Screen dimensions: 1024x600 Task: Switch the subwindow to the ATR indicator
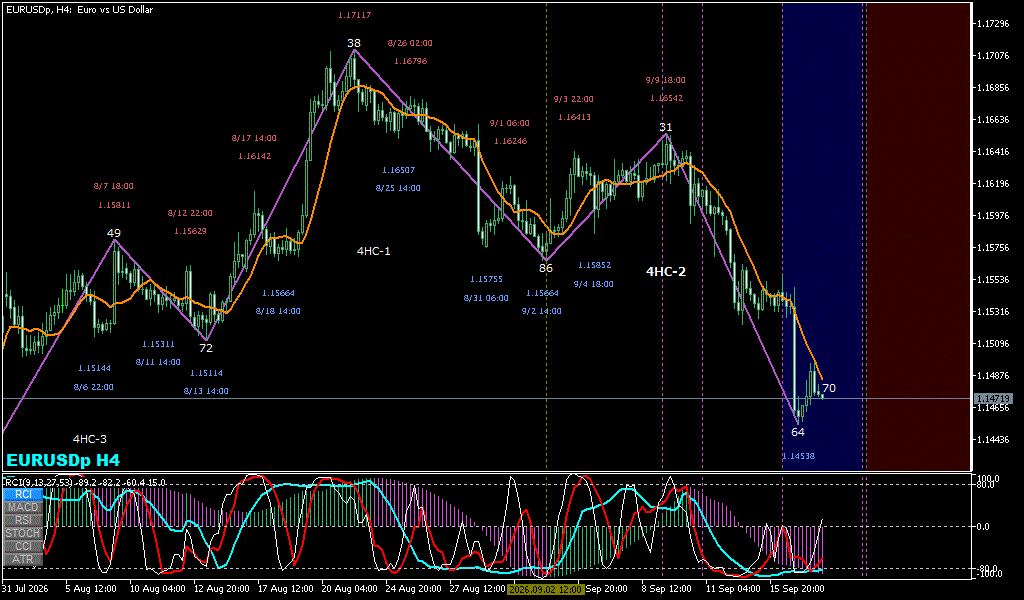click(x=24, y=560)
